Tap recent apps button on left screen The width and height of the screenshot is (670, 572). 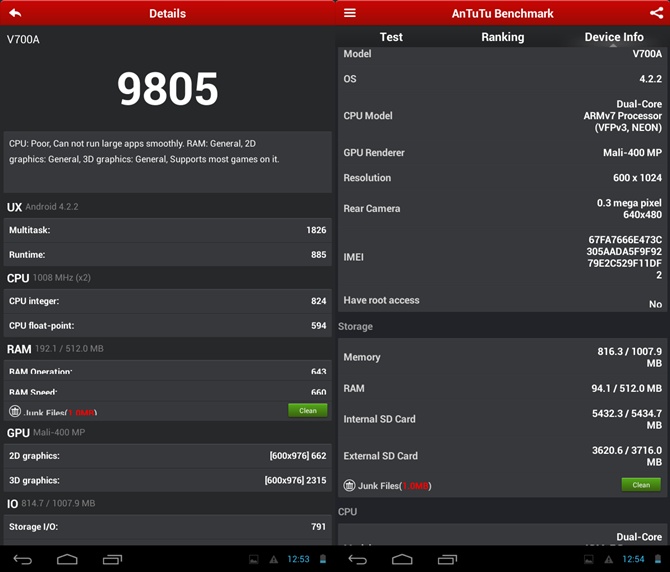(x=112, y=559)
